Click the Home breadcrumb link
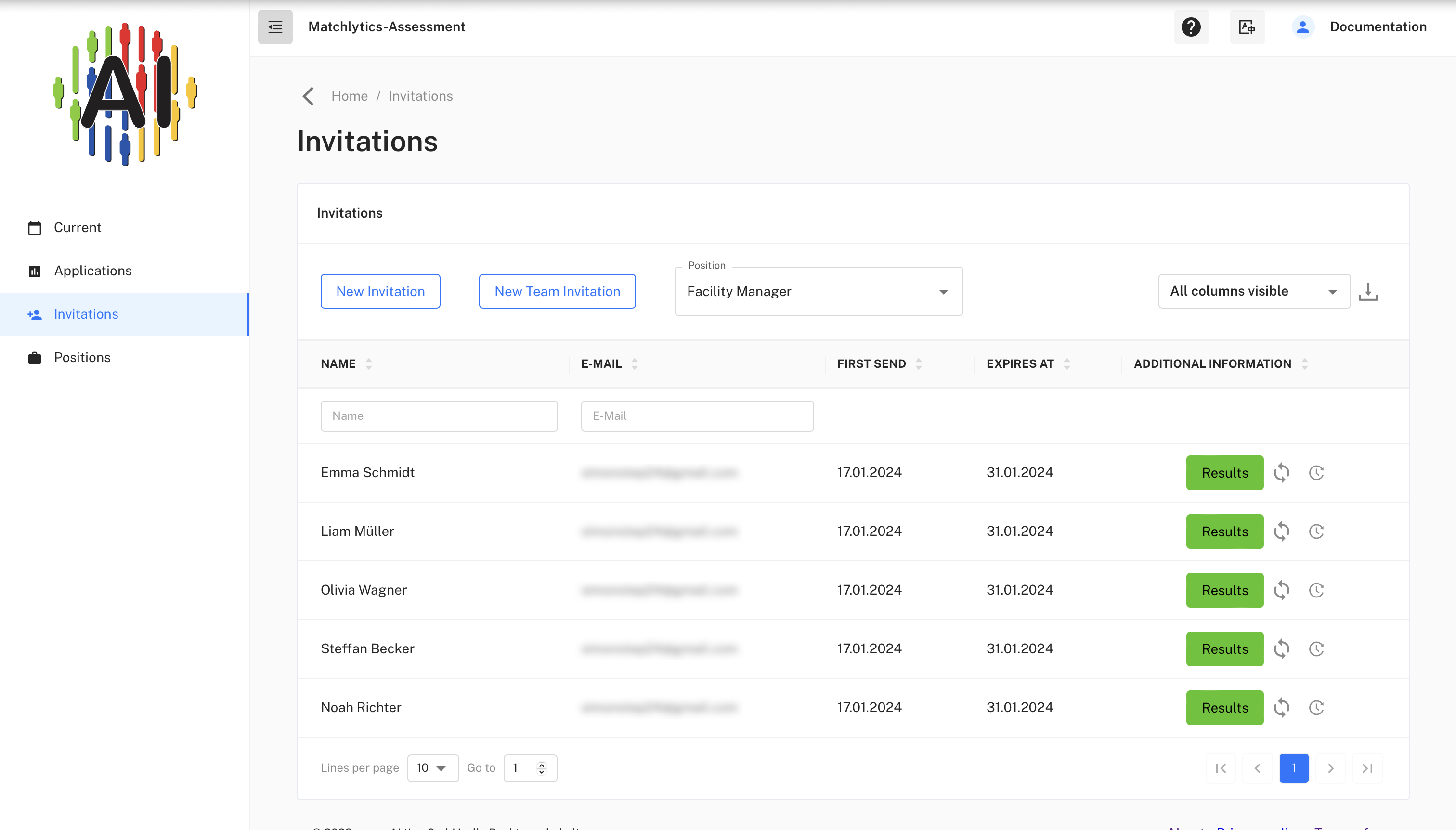 (350, 96)
